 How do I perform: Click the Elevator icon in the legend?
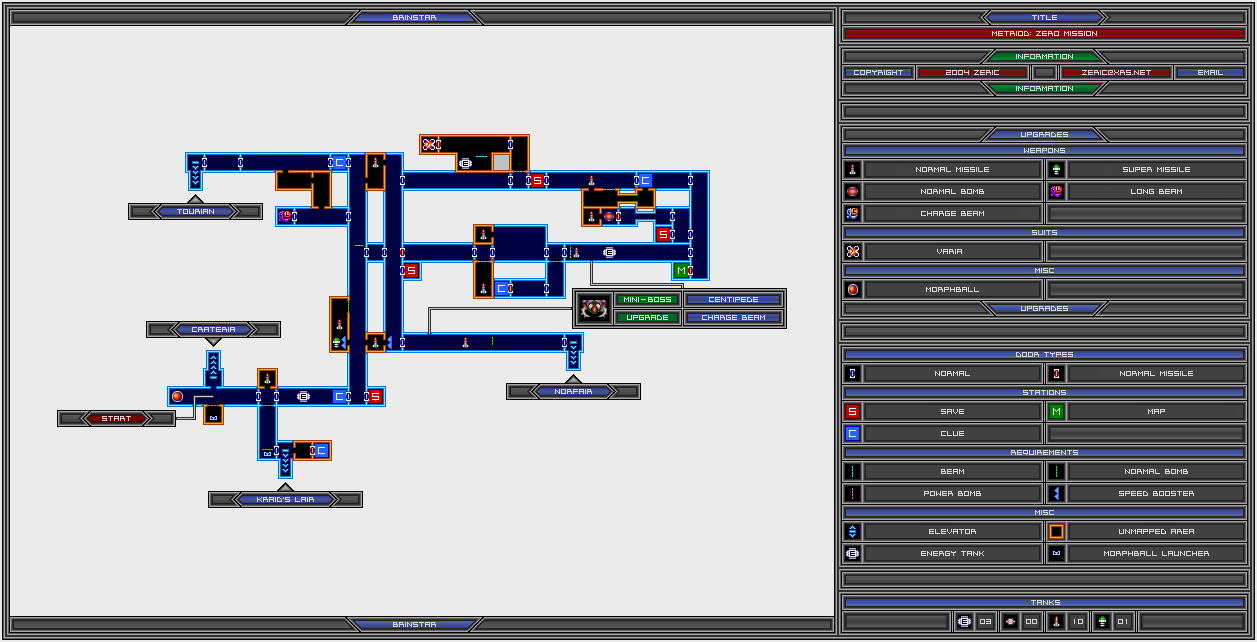pyautogui.click(x=852, y=532)
